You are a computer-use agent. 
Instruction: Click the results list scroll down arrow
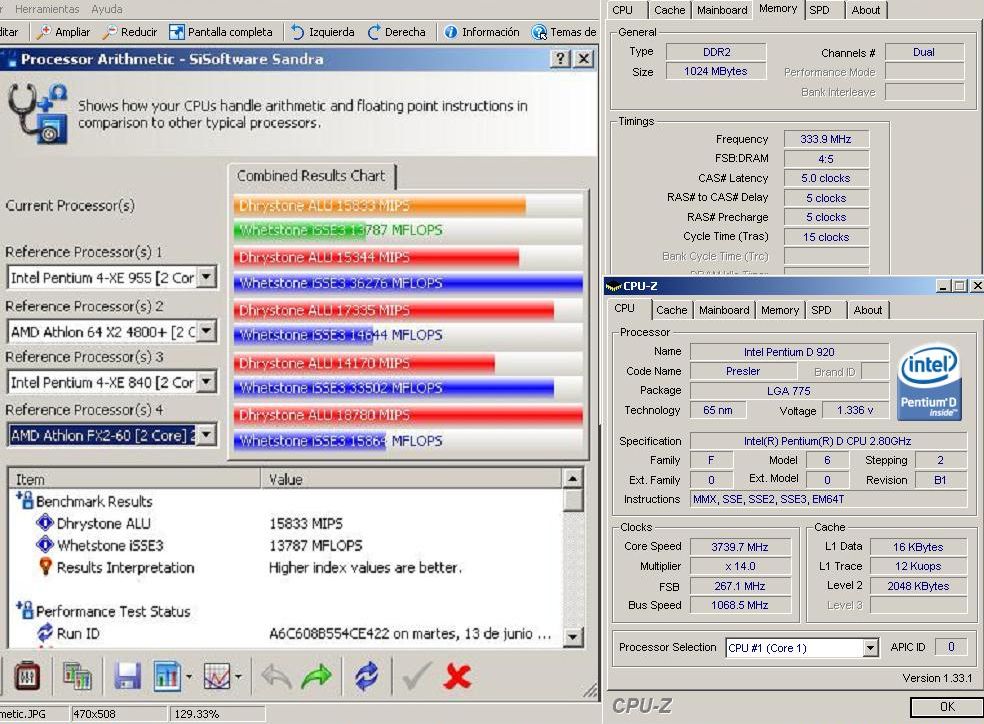(573, 637)
